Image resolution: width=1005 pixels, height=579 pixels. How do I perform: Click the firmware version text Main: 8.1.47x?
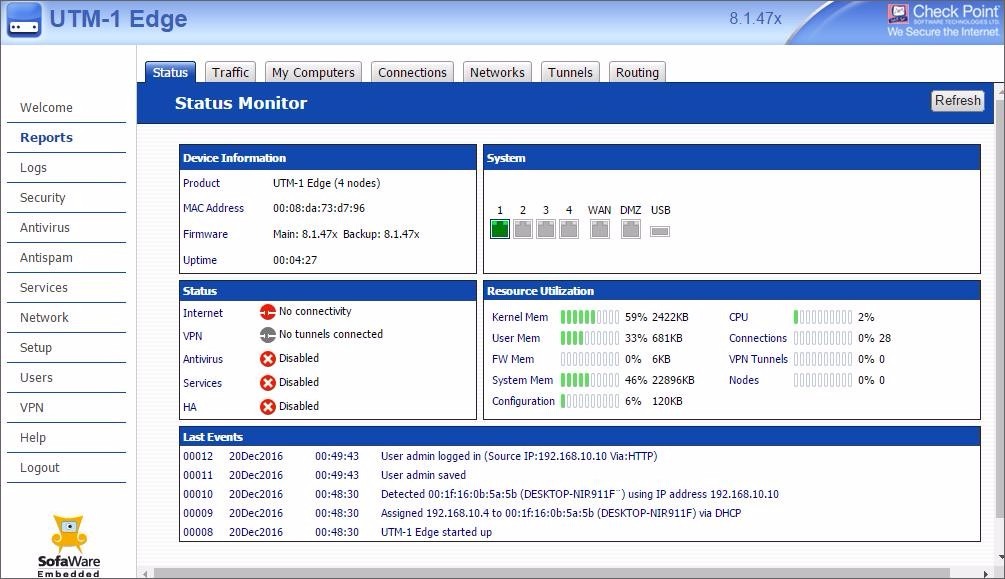[x=305, y=234]
